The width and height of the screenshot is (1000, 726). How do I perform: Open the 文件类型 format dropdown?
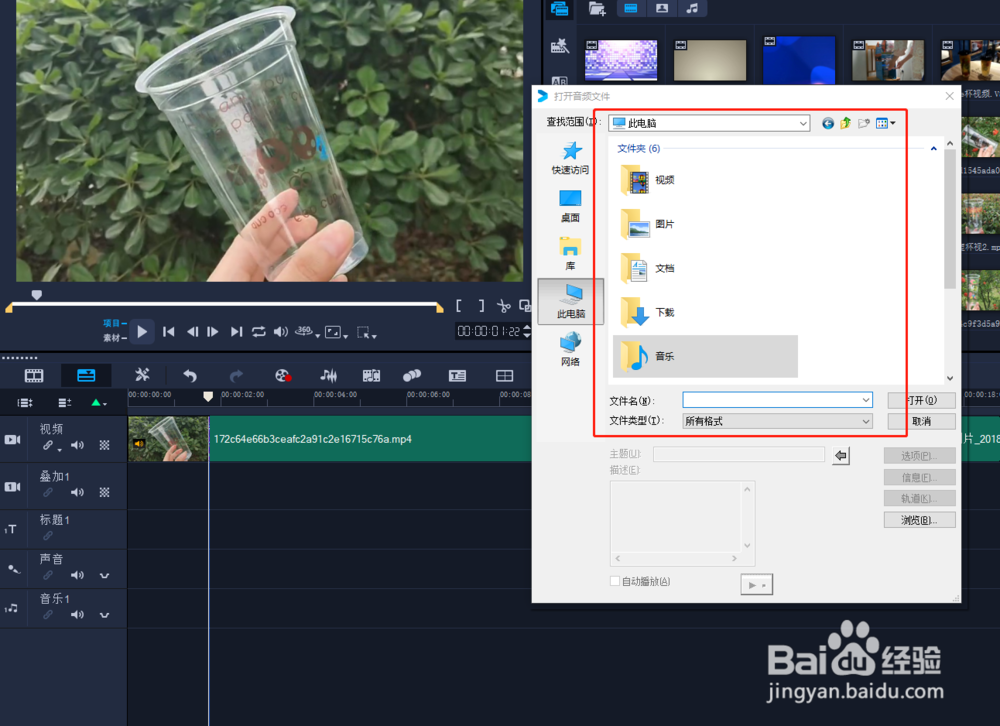777,421
